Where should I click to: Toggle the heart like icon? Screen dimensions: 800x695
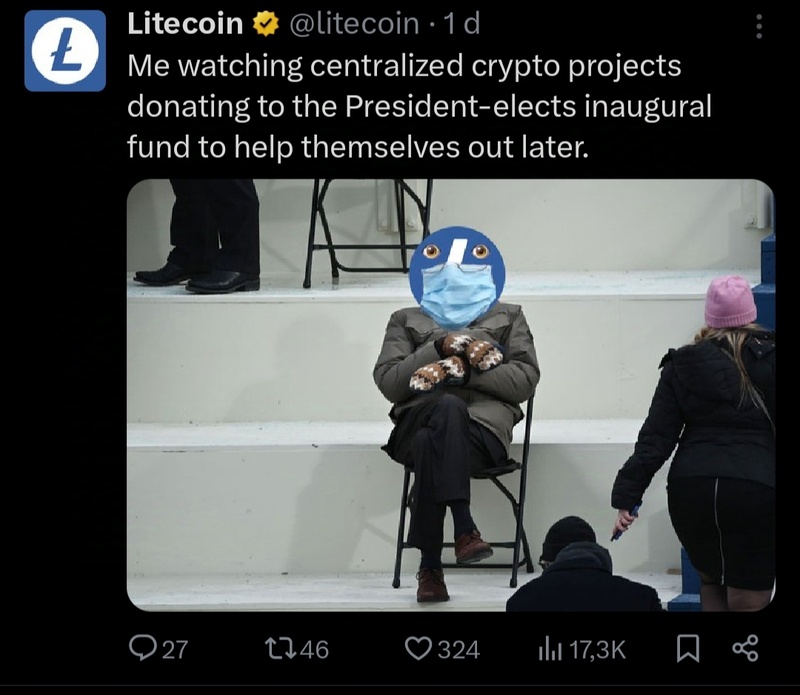[419, 649]
